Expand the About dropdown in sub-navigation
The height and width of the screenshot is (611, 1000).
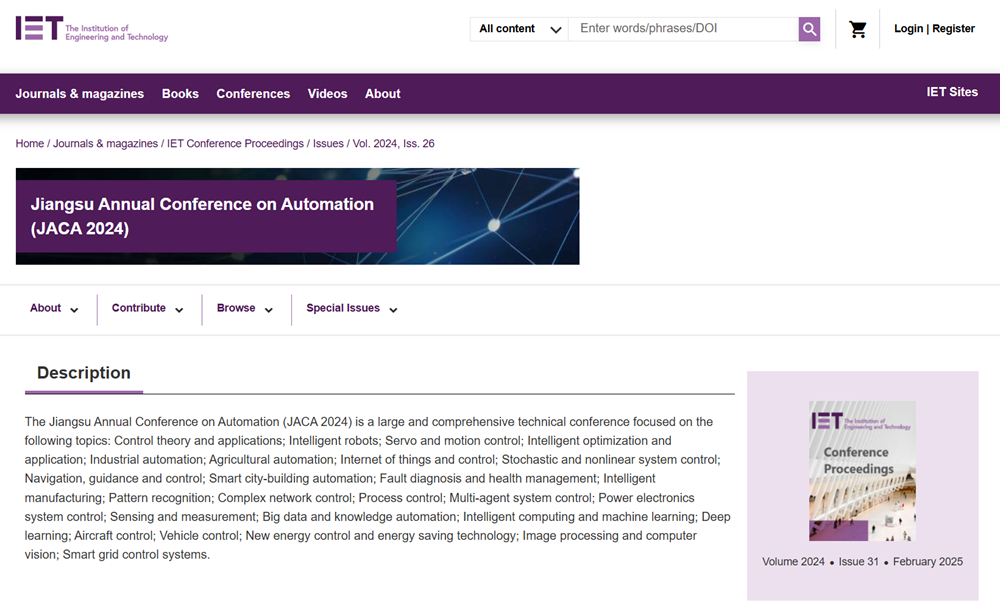pos(54,309)
